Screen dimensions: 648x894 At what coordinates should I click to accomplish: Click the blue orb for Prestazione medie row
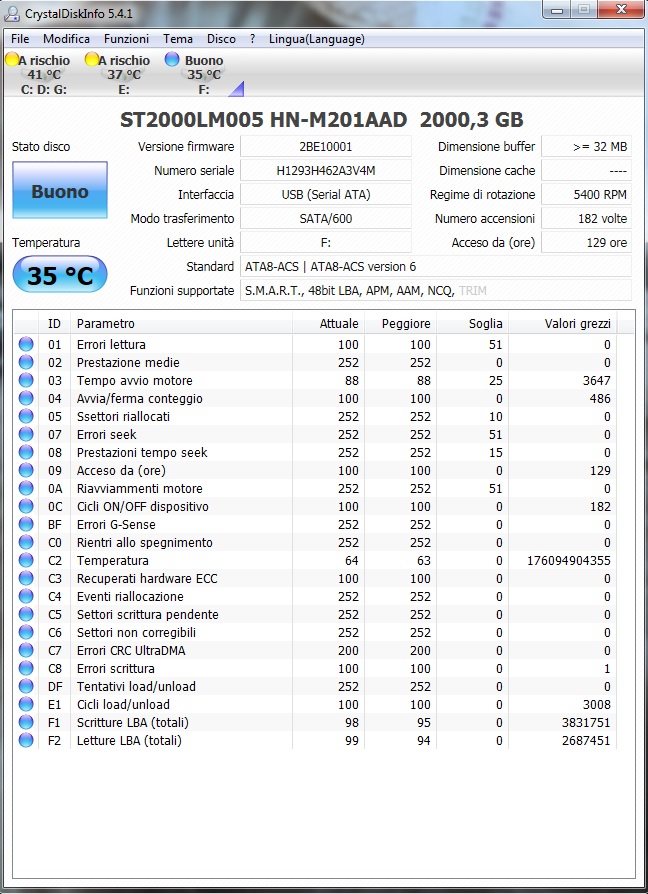click(26, 362)
